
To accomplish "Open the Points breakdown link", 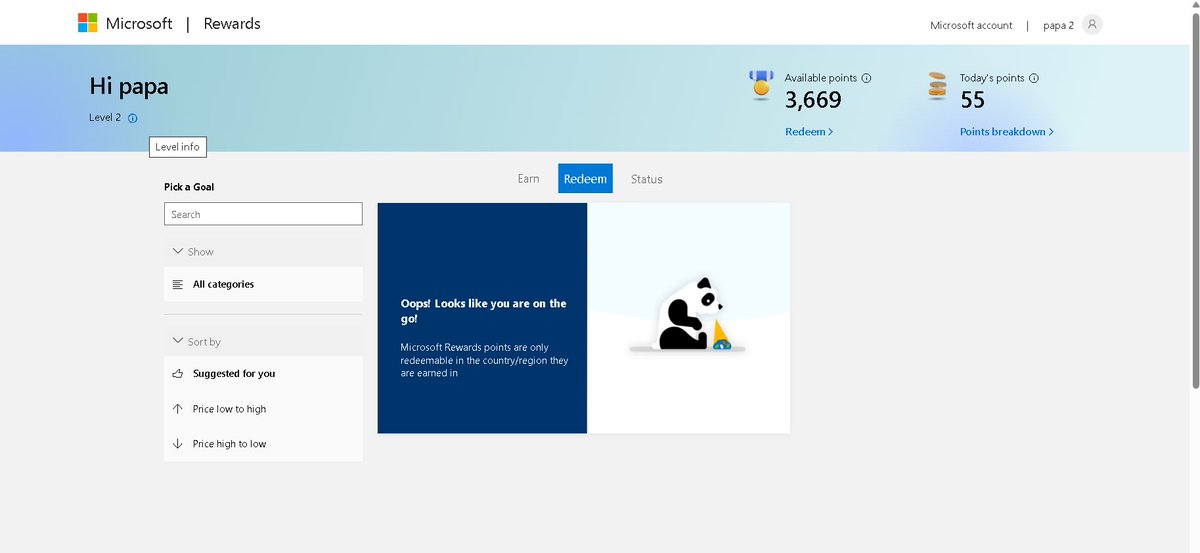I will pos(1007,132).
